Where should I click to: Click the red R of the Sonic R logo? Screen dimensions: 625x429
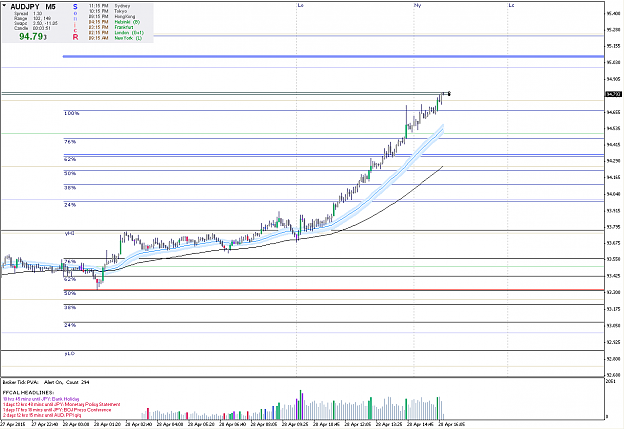pyautogui.click(x=75, y=37)
